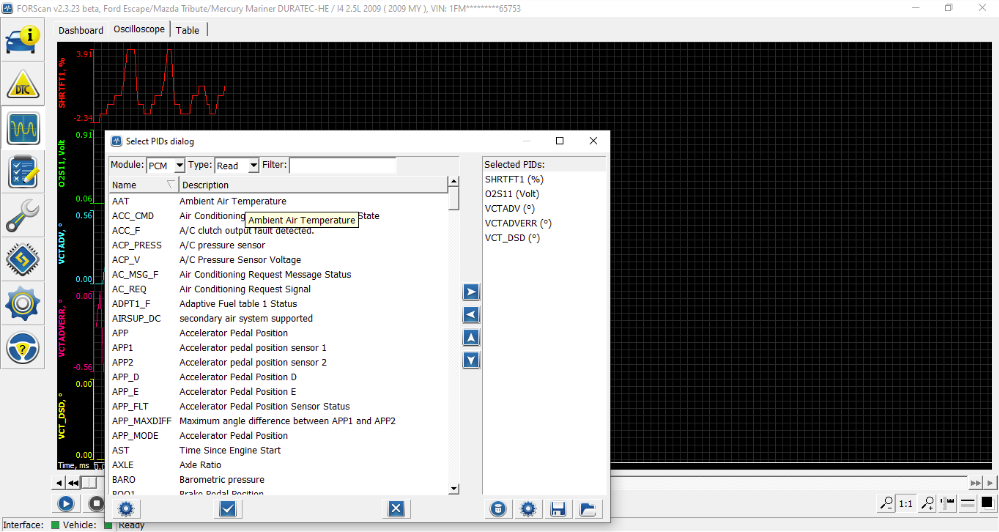Save the selected PIDs profile with disk icon
Viewport: 999px width, 532px height.
coord(559,509)
